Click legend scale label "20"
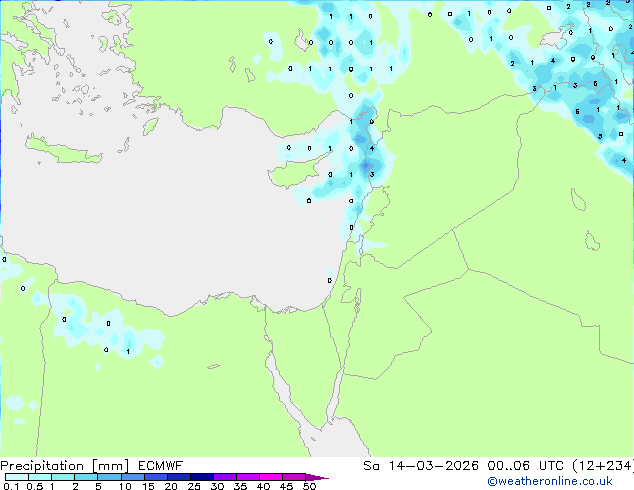The width and height of the screenshot is (634, 490). click(x=171, y=486)
